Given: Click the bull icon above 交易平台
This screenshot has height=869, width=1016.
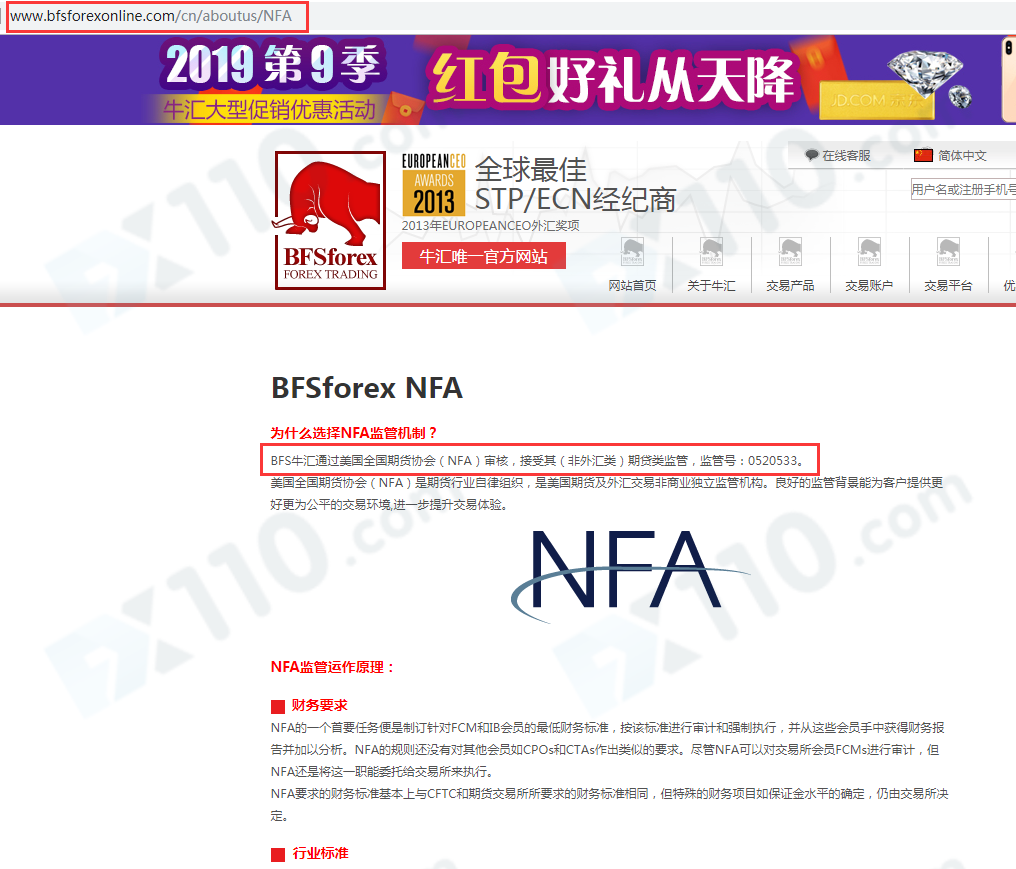Looking at the screenshot, I should pos(949,251).
